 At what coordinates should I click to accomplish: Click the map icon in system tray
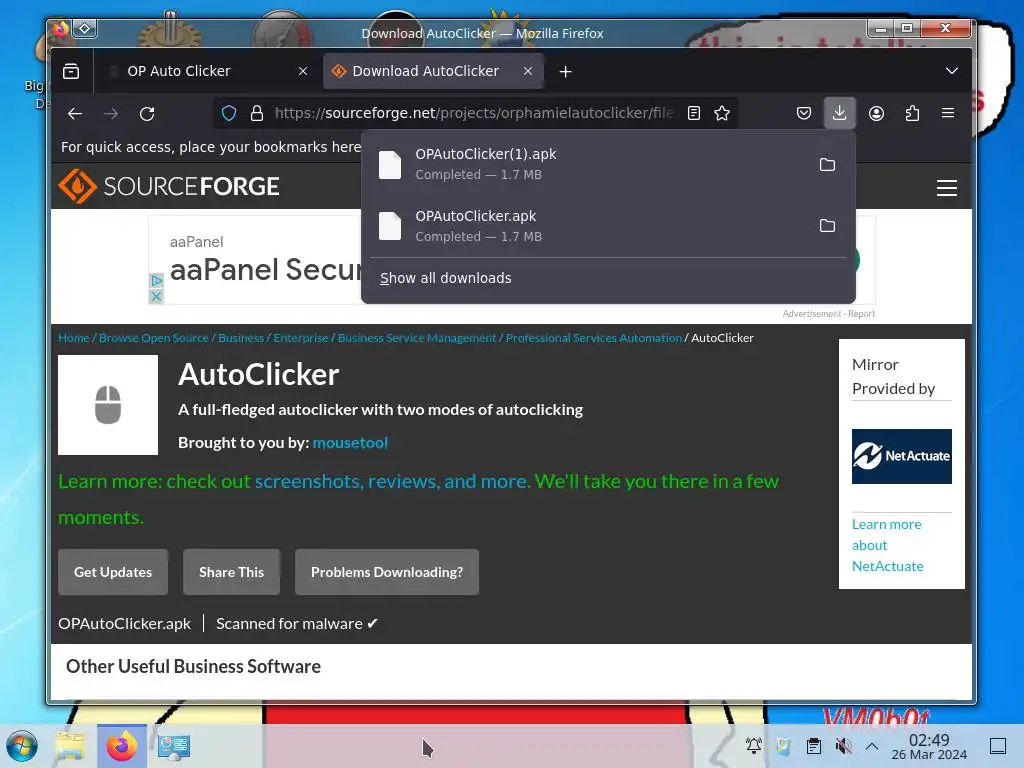[x=784, y=745]
